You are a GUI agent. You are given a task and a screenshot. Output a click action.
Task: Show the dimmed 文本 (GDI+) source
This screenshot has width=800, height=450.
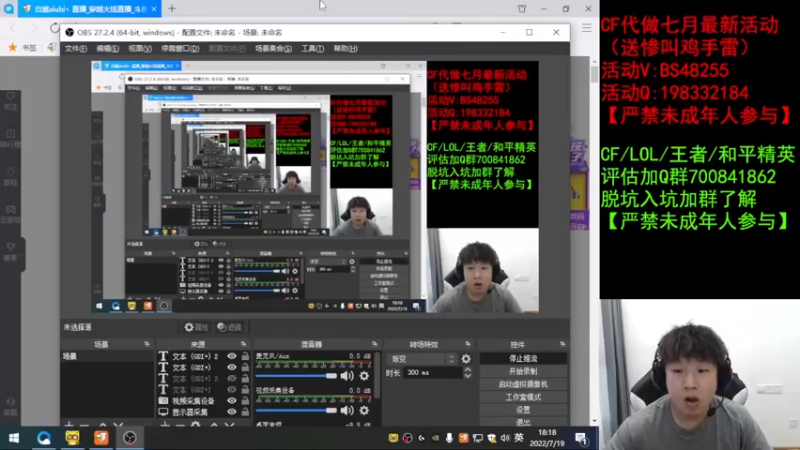[x=232, y=390]
